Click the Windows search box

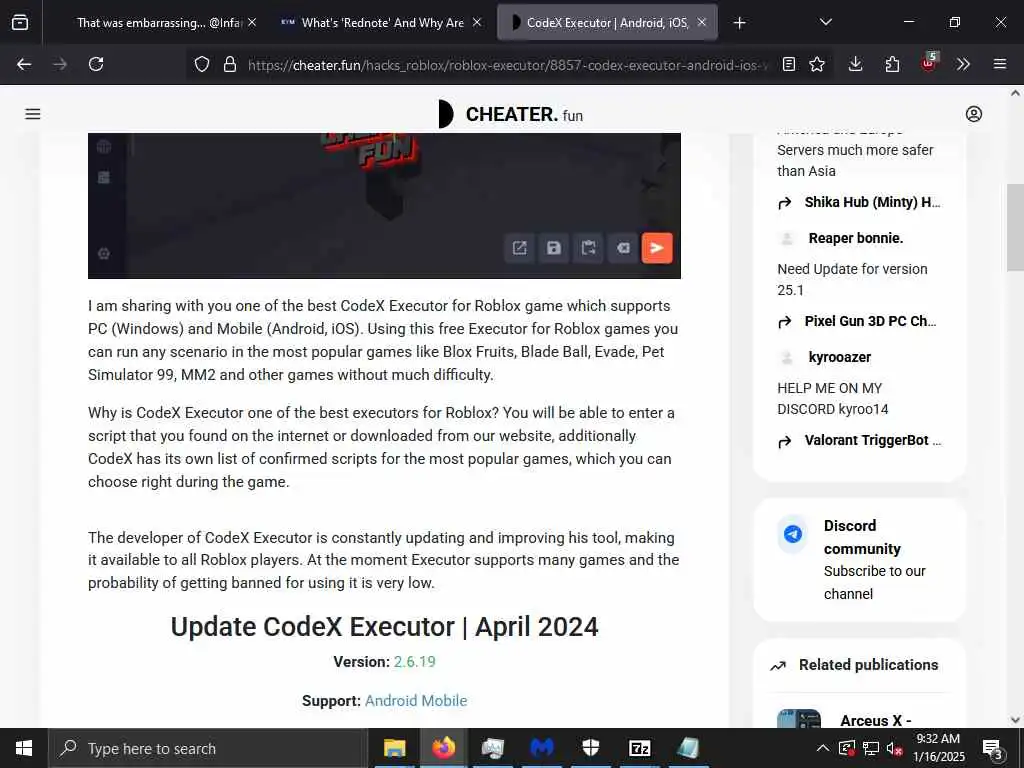click(x=208, y=748)
